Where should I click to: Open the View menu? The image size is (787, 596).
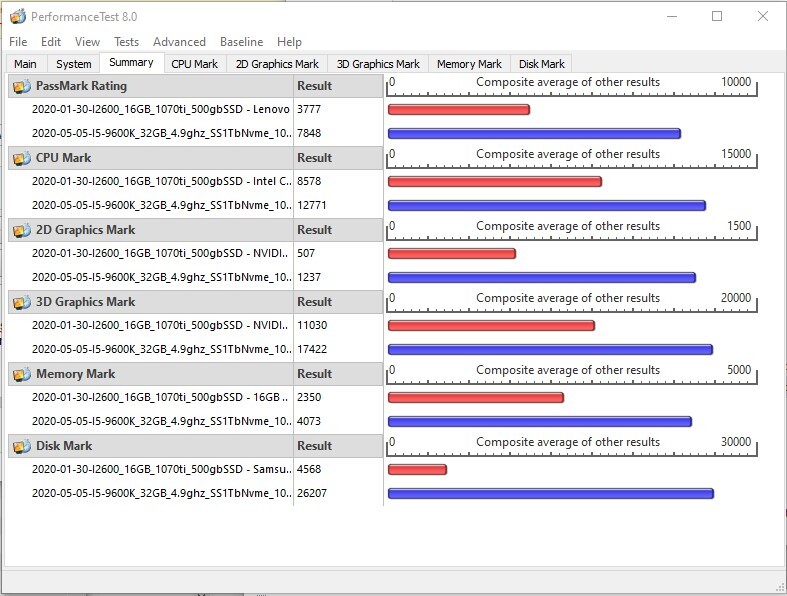(87, 42)
